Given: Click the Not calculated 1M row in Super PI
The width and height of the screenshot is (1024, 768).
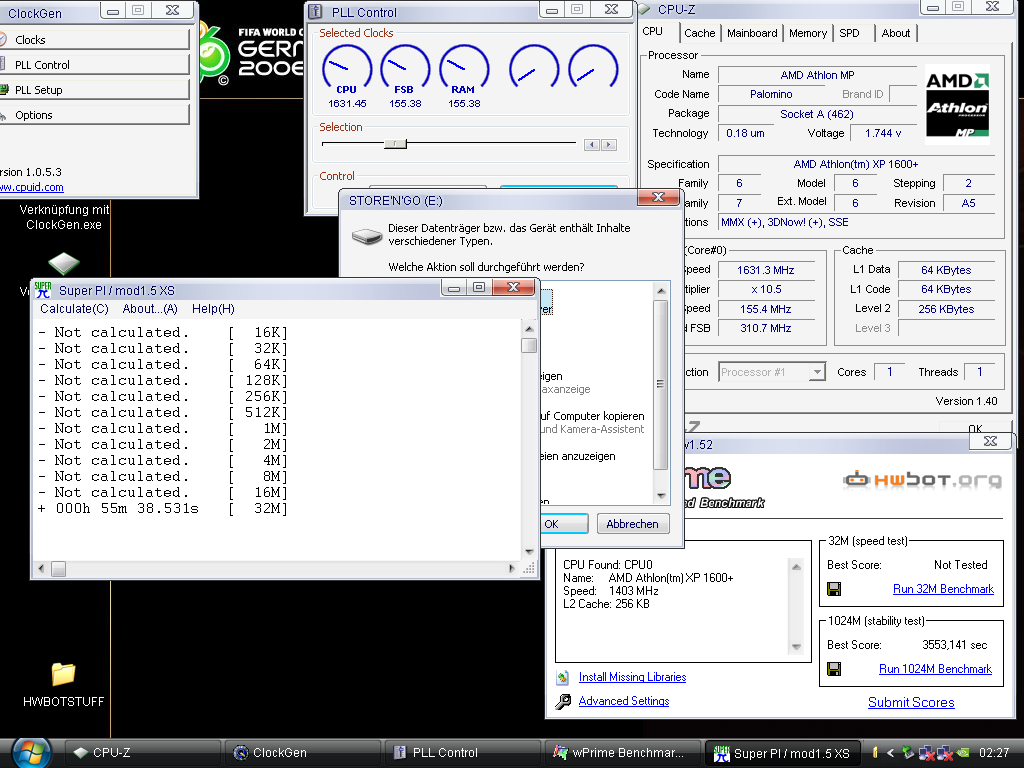Looking at the screenshot, I should pyautogui.click(x=162, y=428).
